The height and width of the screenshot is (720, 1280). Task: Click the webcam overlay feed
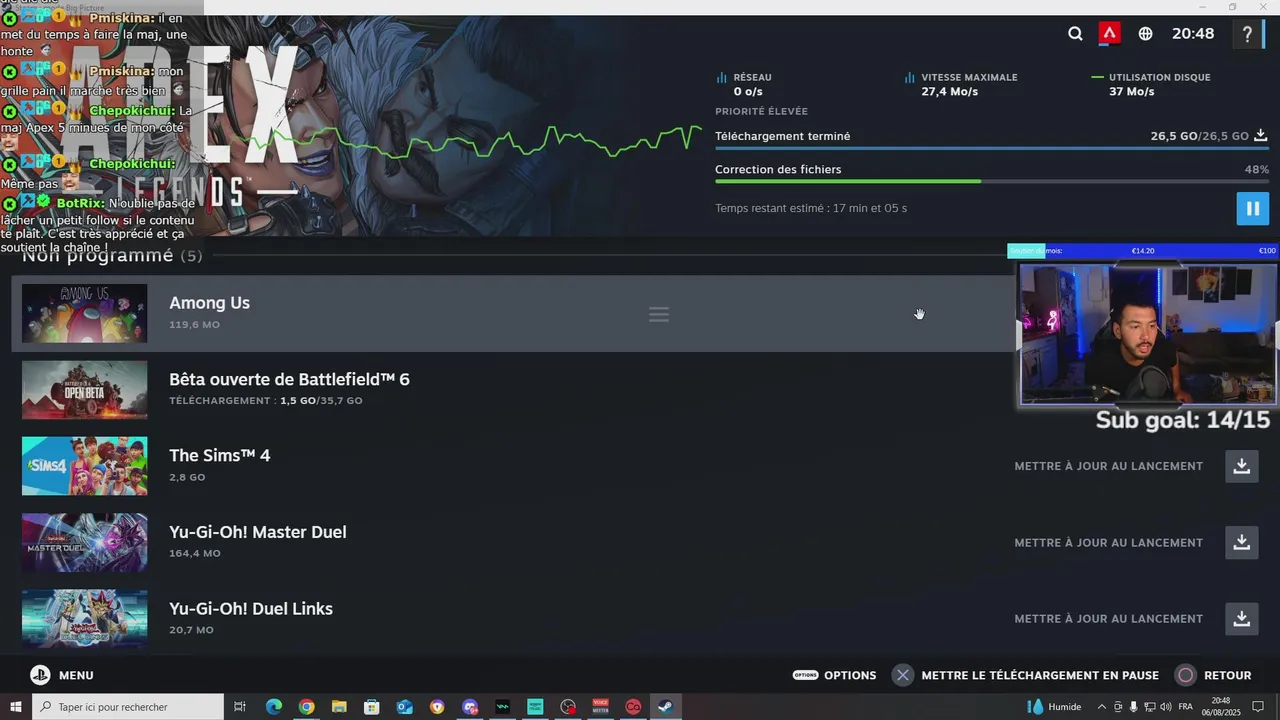(x=1148, y=334)
